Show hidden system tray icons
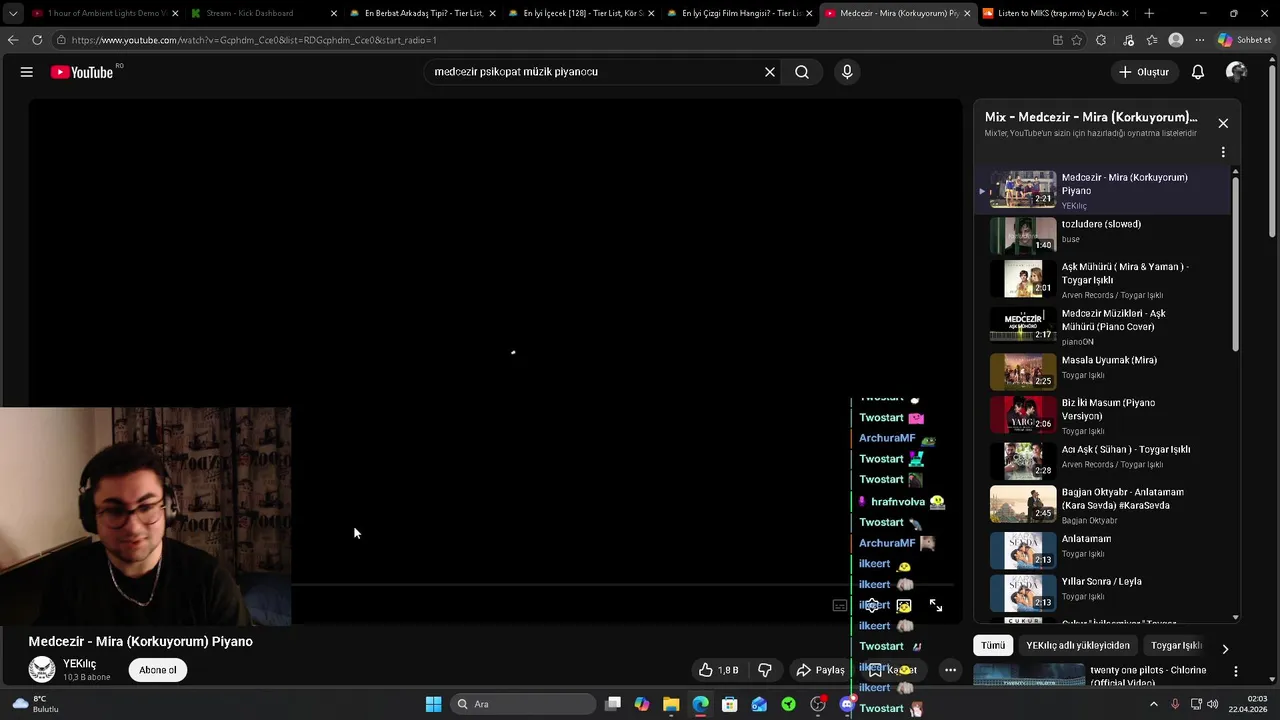The width and height of the screenshot is (1280, 720). tap(1153, 704)
